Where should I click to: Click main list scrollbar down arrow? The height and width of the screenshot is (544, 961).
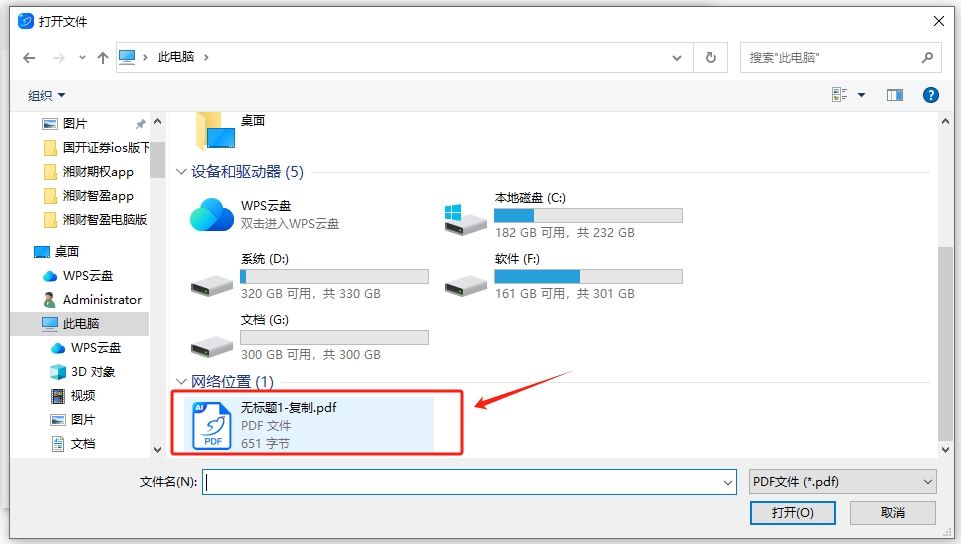(x=945, y=450)
